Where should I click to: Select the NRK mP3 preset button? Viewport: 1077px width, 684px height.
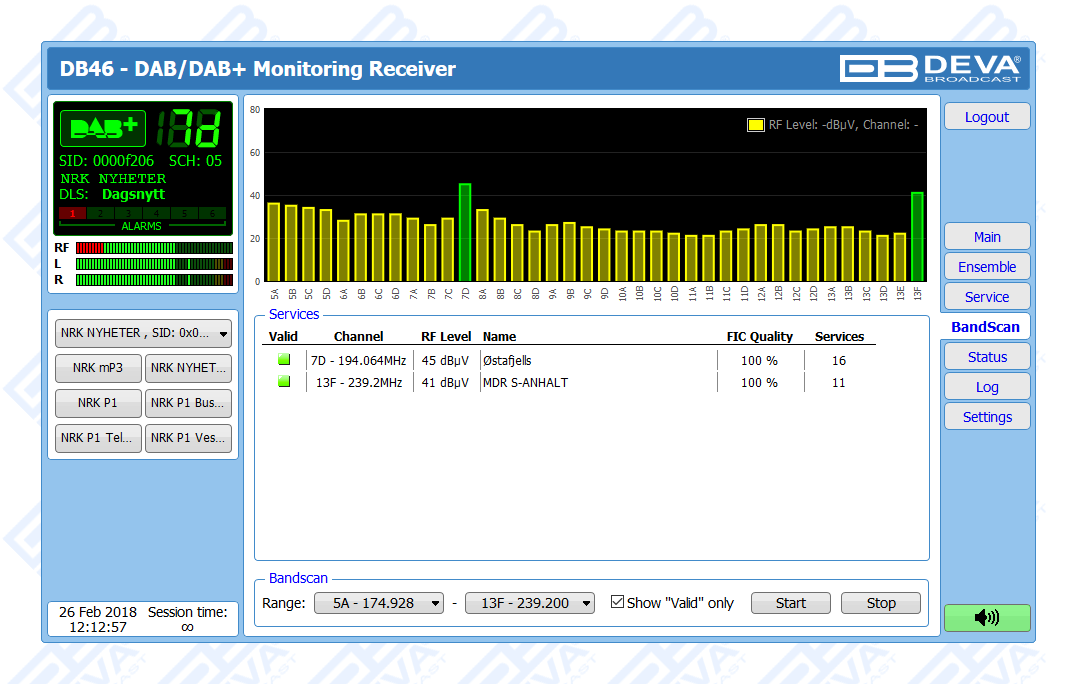pos(98,368)
